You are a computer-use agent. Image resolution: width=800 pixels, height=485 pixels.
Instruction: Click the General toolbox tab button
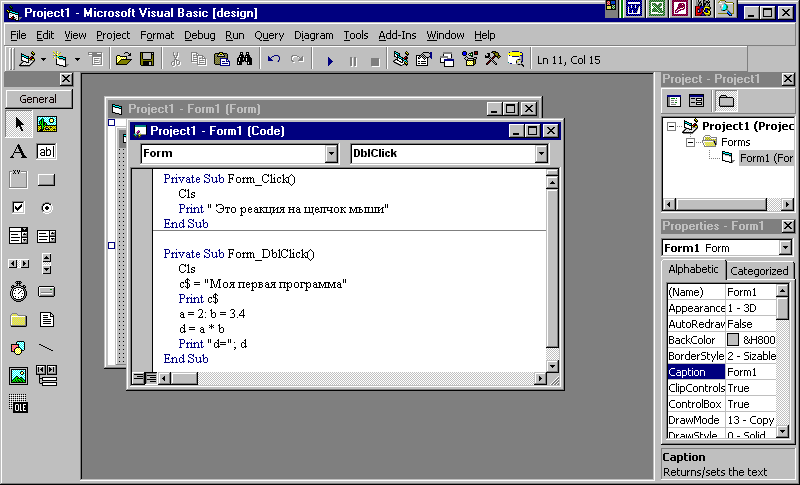(x=38, y=99)
